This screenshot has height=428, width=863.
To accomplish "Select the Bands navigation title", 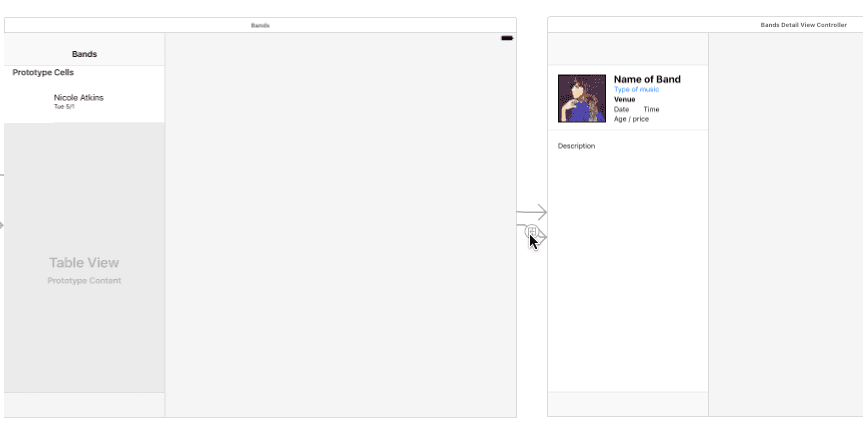I will [x=84, y=54].
